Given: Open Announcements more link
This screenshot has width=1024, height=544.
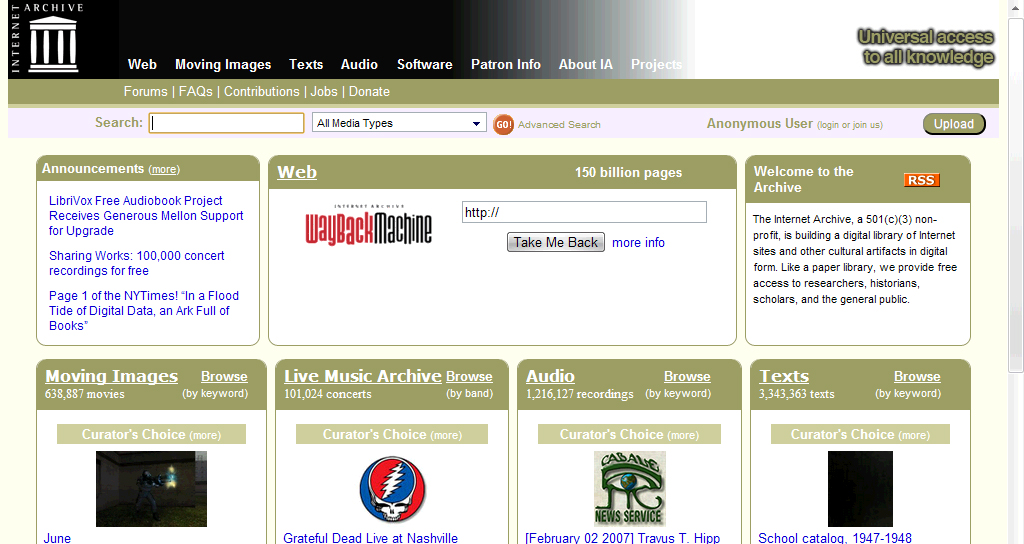Looking at the screenshot, I should click(164, 169).
